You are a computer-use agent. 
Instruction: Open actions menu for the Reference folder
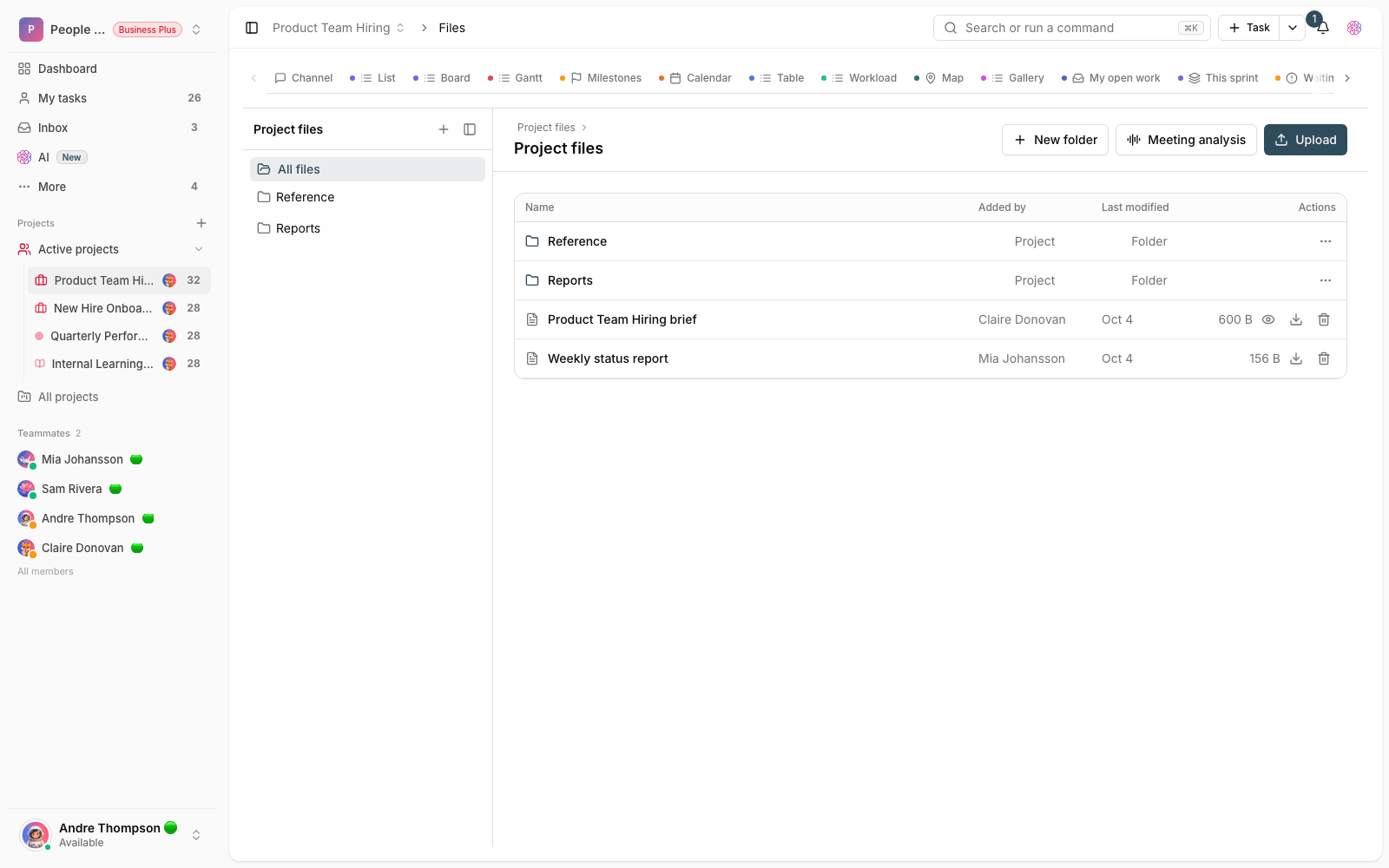(x=1326, y=241)
